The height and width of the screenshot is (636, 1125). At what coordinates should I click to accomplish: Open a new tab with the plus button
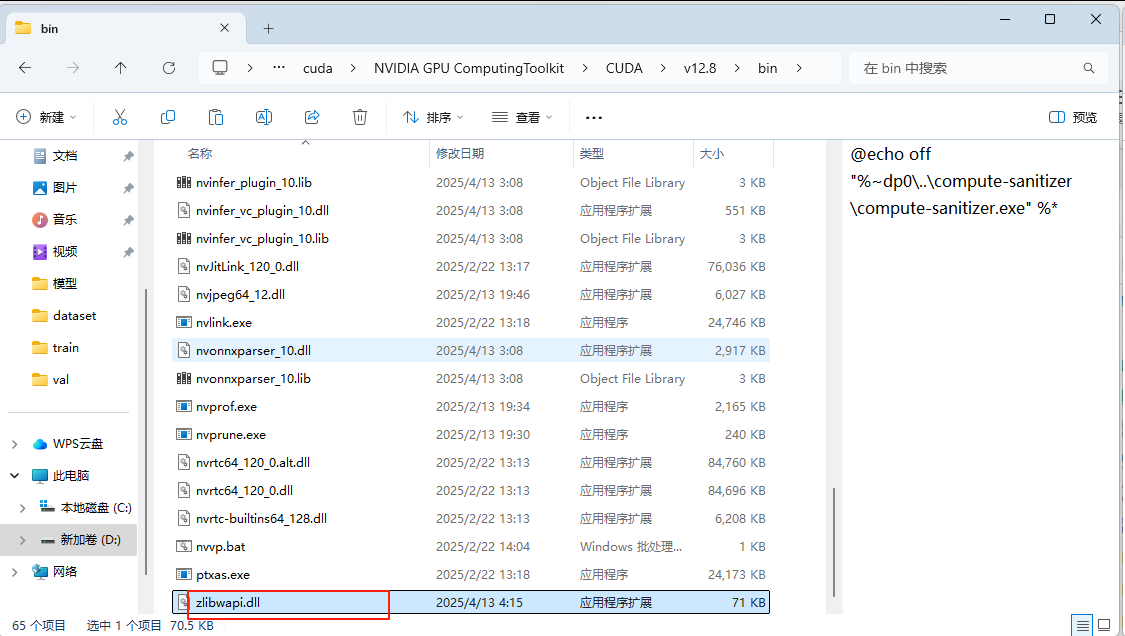pos(267,28)
